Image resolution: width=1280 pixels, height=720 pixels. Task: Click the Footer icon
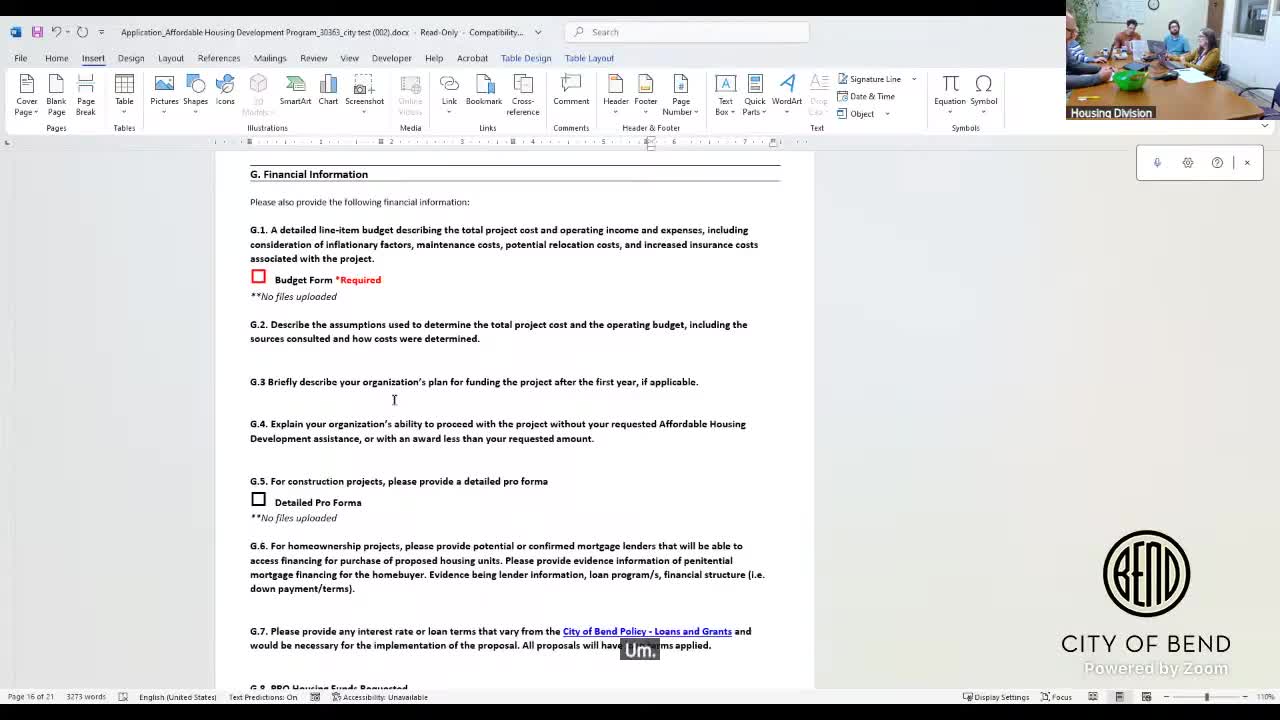(646, 83)
